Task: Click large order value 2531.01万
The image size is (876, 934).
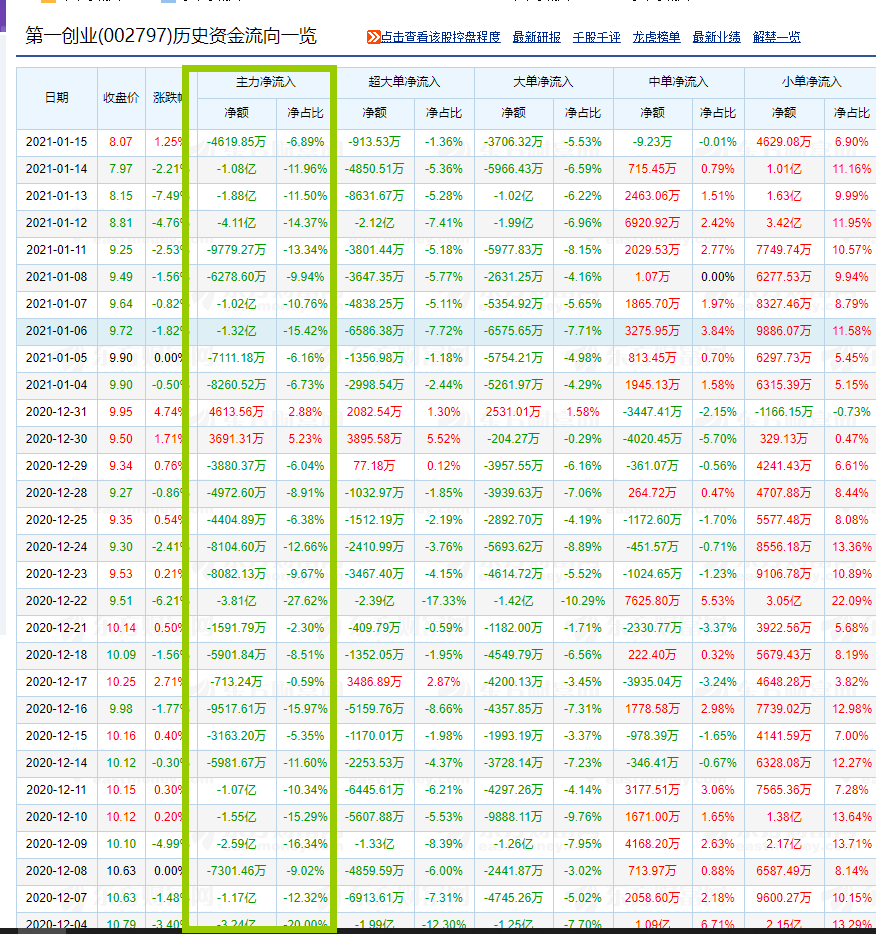Action: click(513, 412)
